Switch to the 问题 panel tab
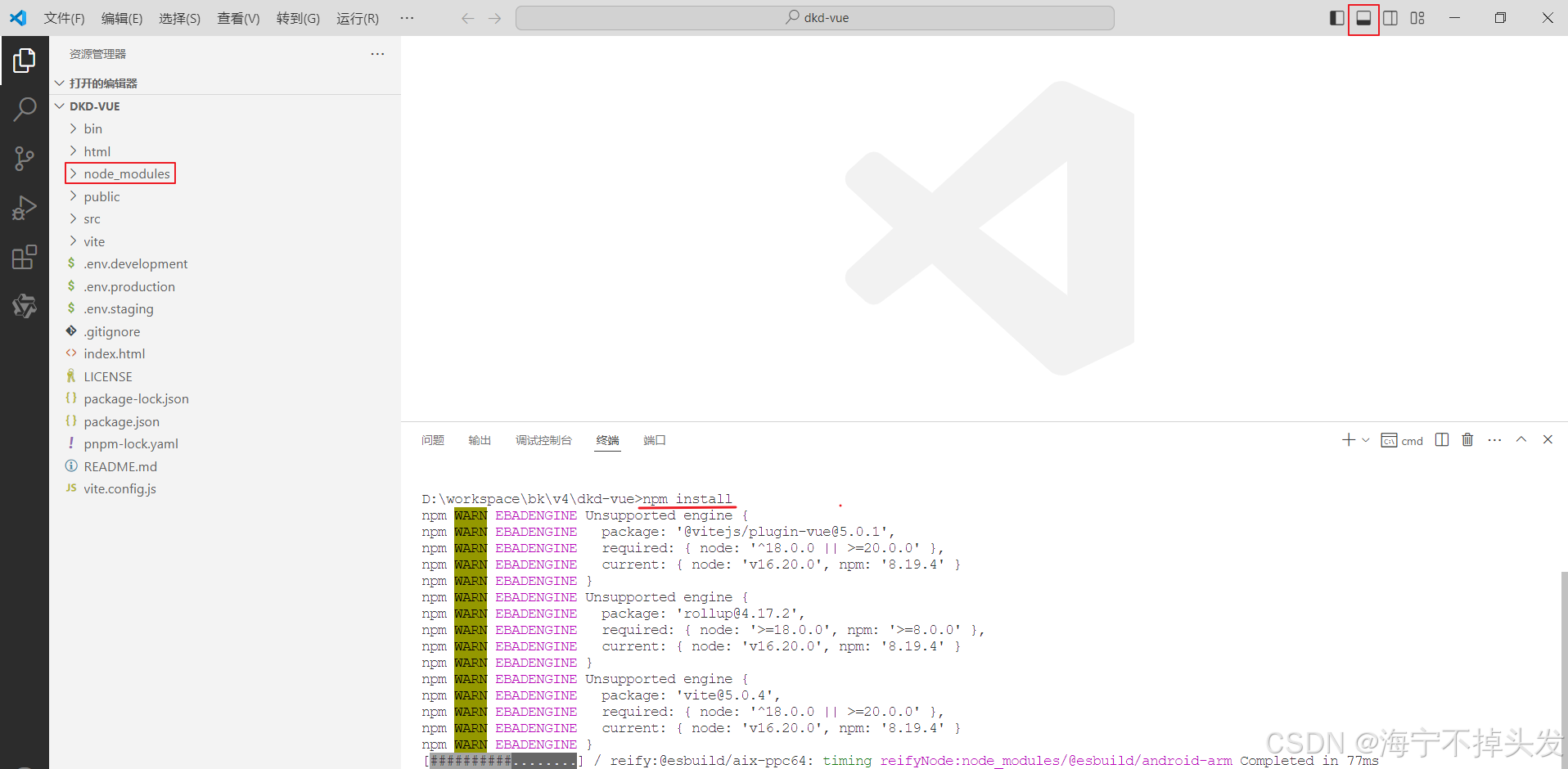This screenshot has height=769, width=1568. click(x=433, y=440)
